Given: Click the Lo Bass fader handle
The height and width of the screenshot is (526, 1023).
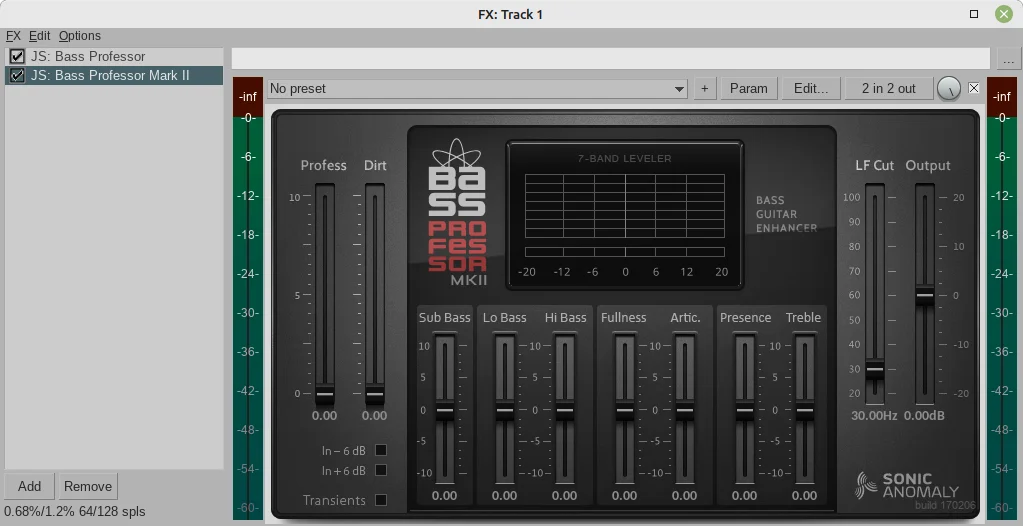Looking at the screenshot, I should click(x=504, y=410).
